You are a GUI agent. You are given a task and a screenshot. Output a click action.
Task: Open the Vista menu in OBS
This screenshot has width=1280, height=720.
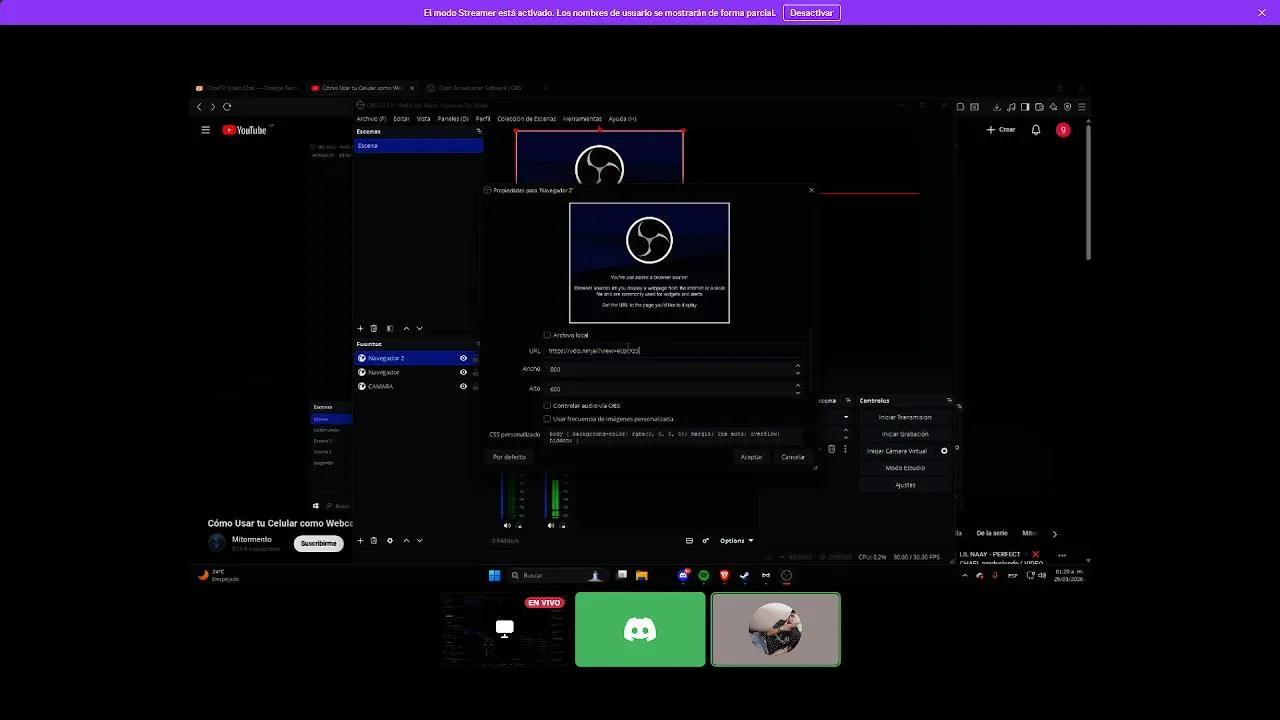tap(423, 118)
